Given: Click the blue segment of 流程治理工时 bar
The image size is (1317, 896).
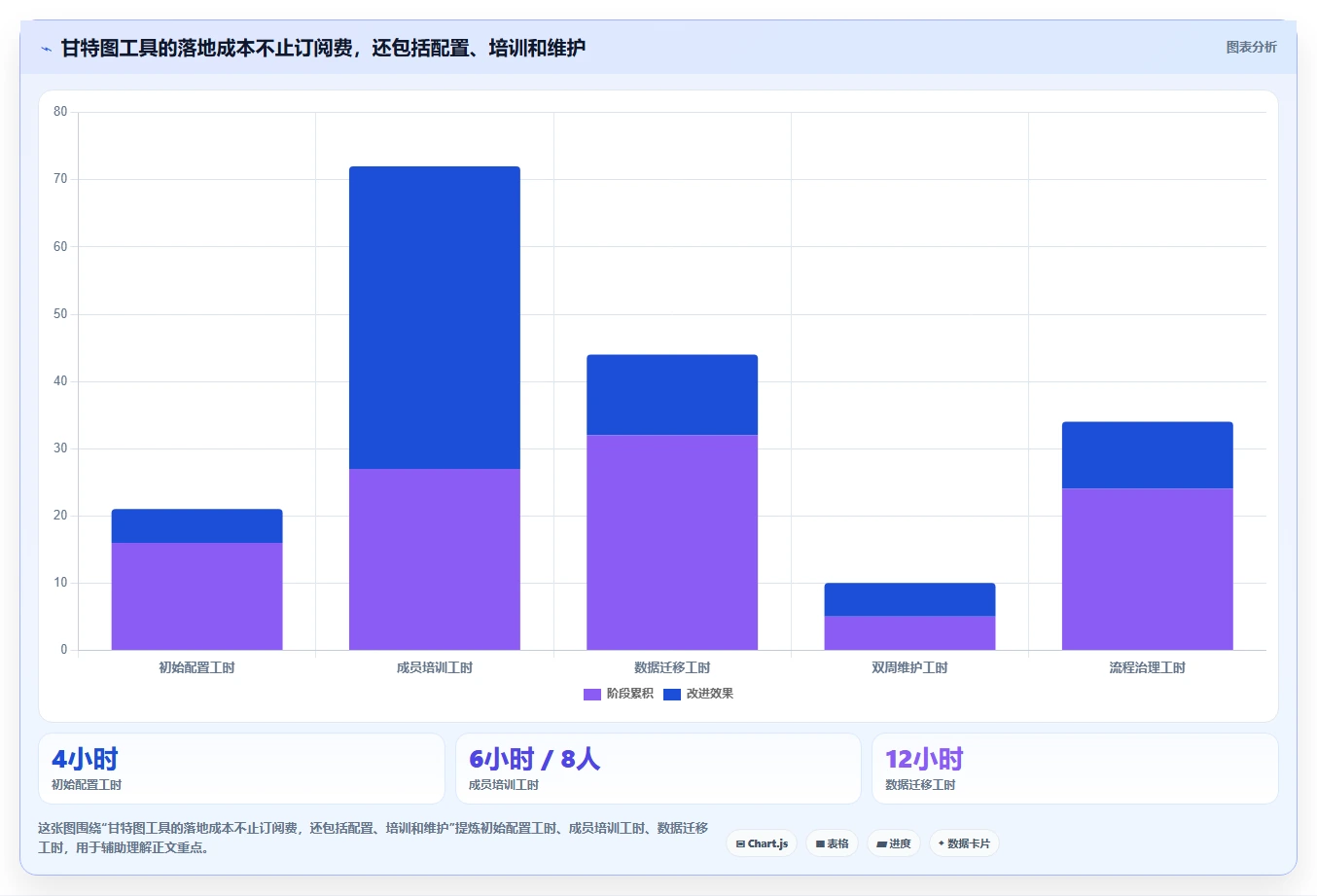Looking at the screenshot, I should pyautogui.click(x=1148, y=455).
